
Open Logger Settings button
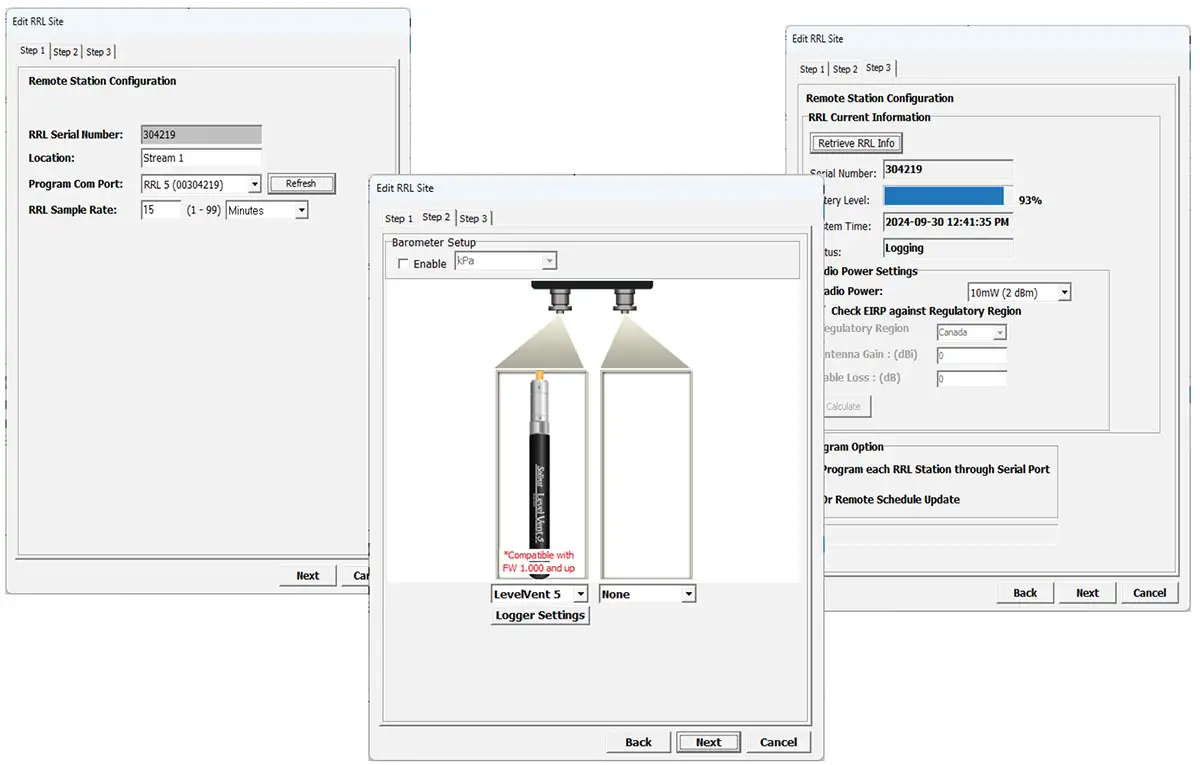click(x=540, y=616)
